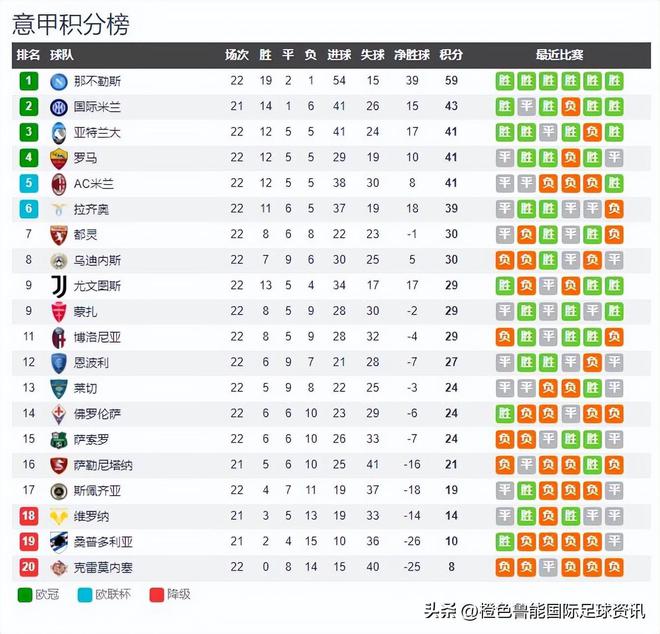Open the 亚特兰大 team link
This screenshot has width=660, height=634.
pyautogui.click(x=98, y=132)
